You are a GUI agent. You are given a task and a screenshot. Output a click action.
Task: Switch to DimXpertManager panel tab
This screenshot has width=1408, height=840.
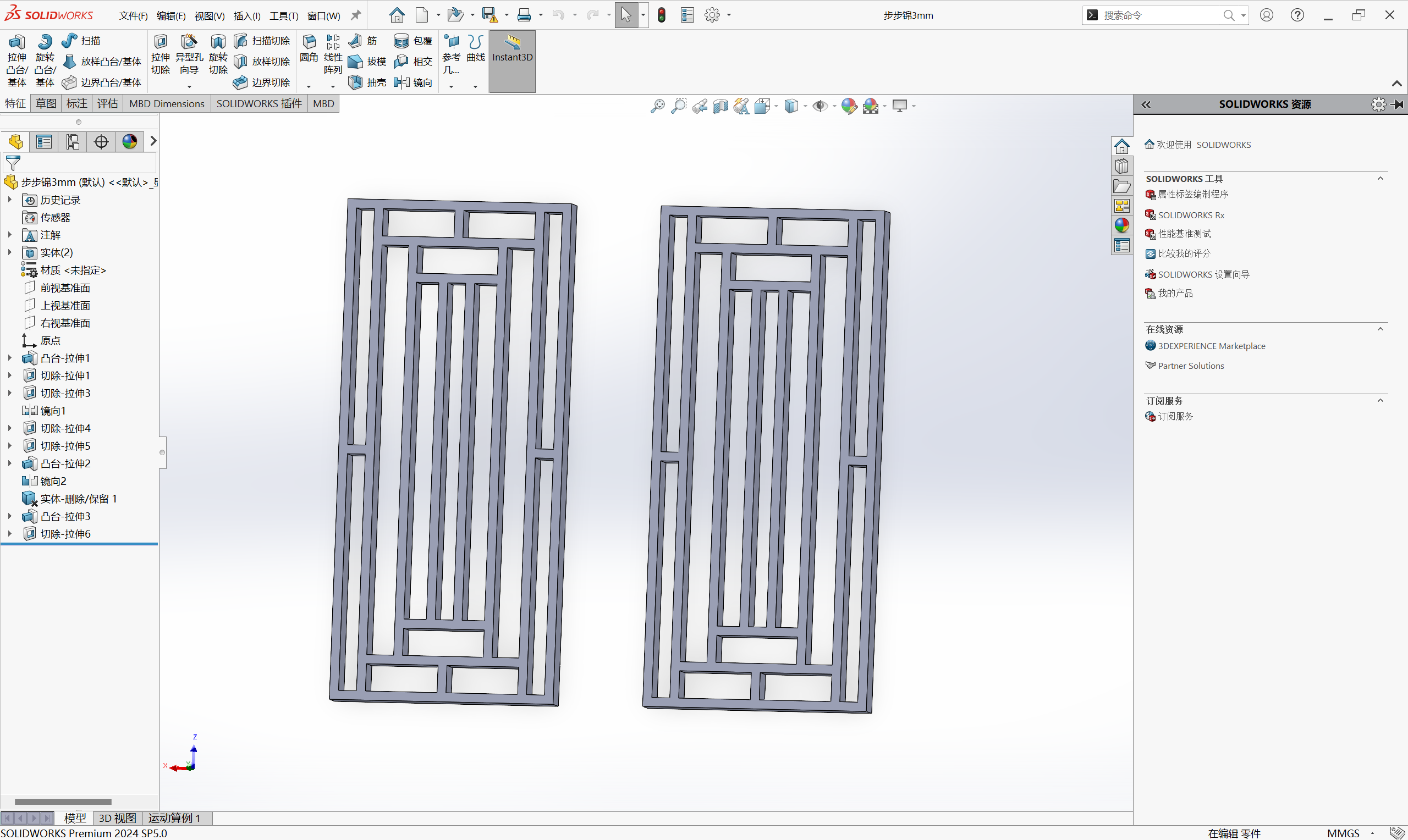(x=101, y=141)
